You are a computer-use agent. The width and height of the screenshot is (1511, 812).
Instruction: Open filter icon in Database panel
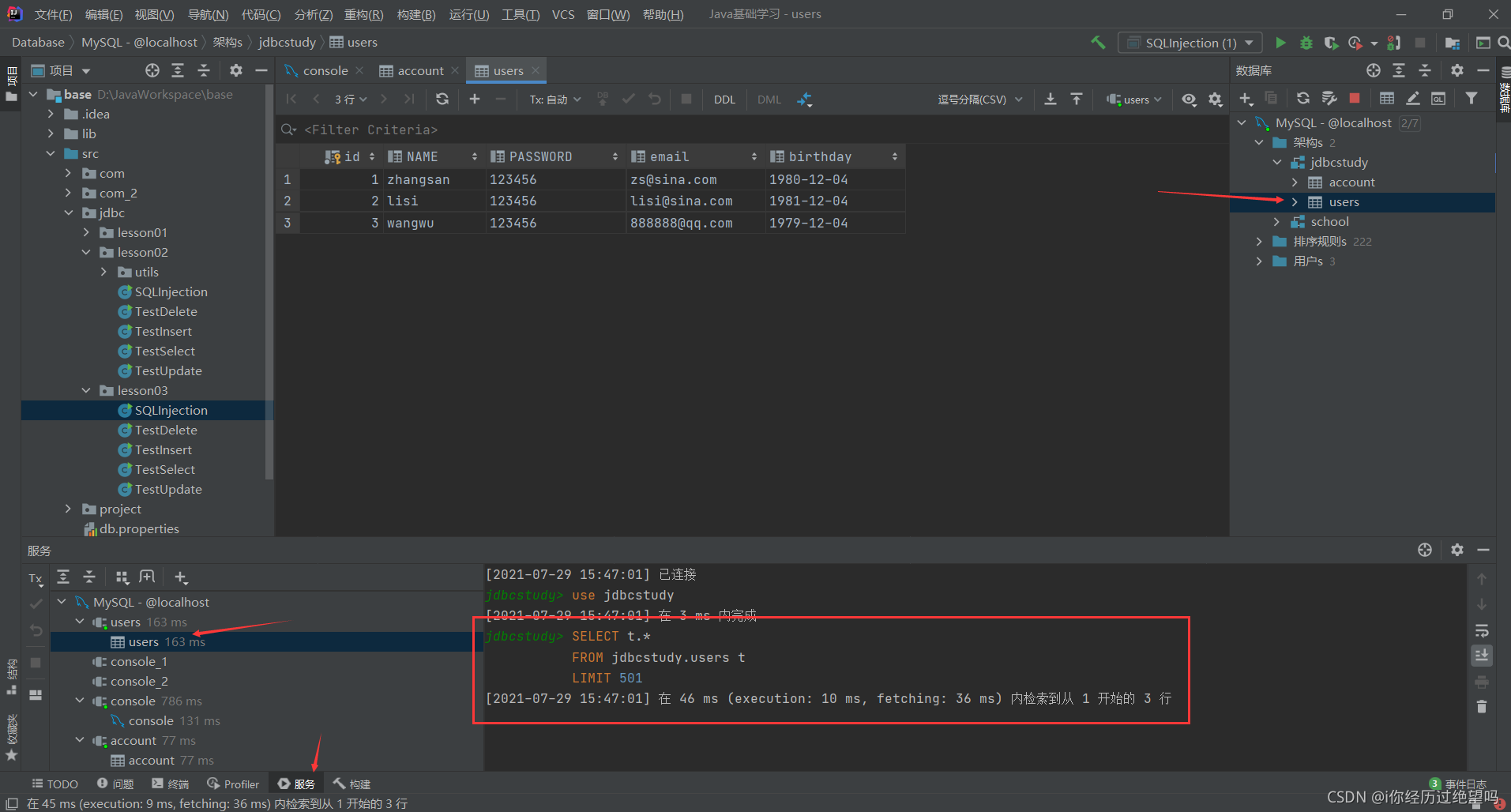pyautogui.click(x=1471, y=98)
